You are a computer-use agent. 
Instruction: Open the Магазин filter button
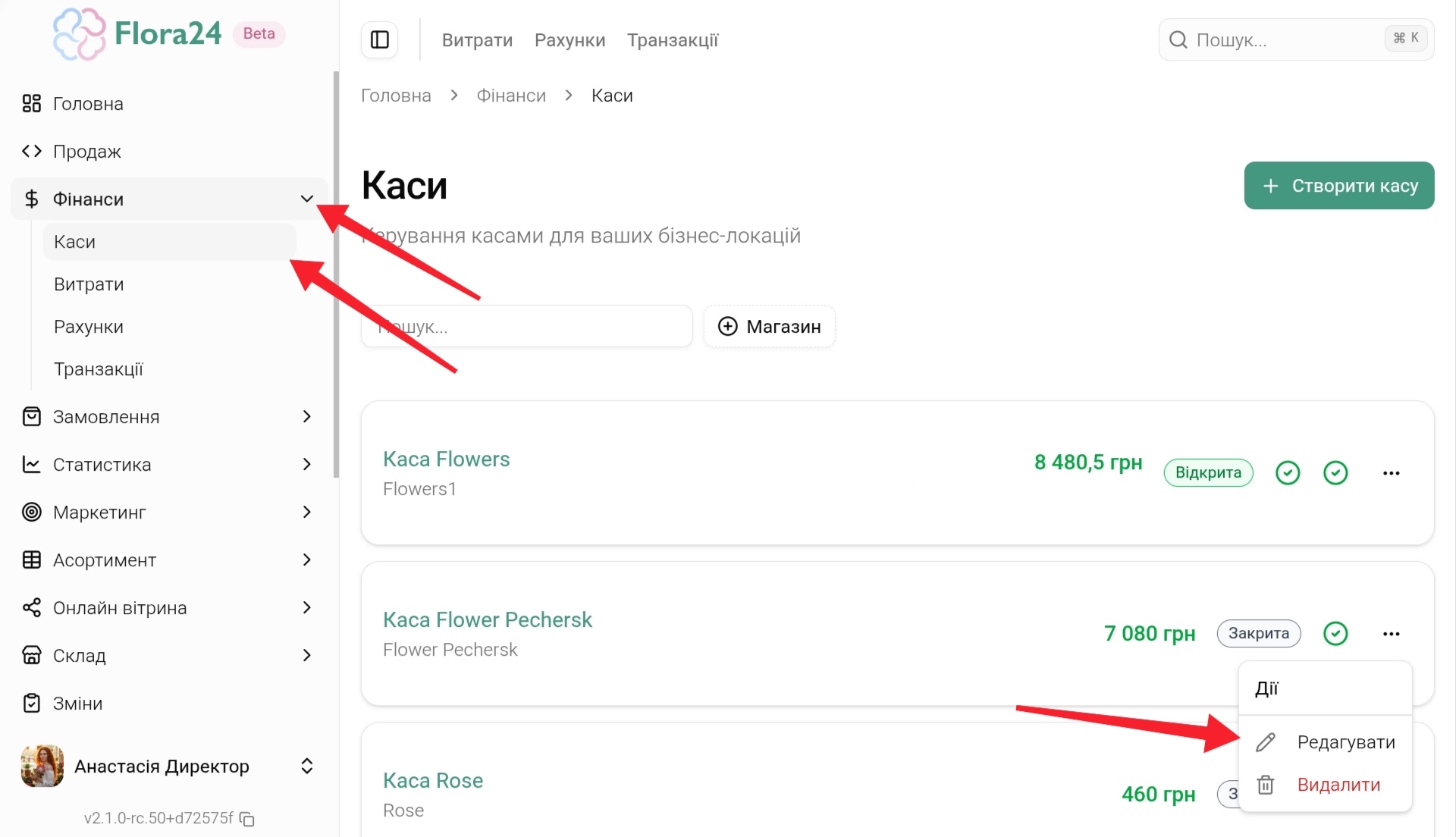pos(769,327)
